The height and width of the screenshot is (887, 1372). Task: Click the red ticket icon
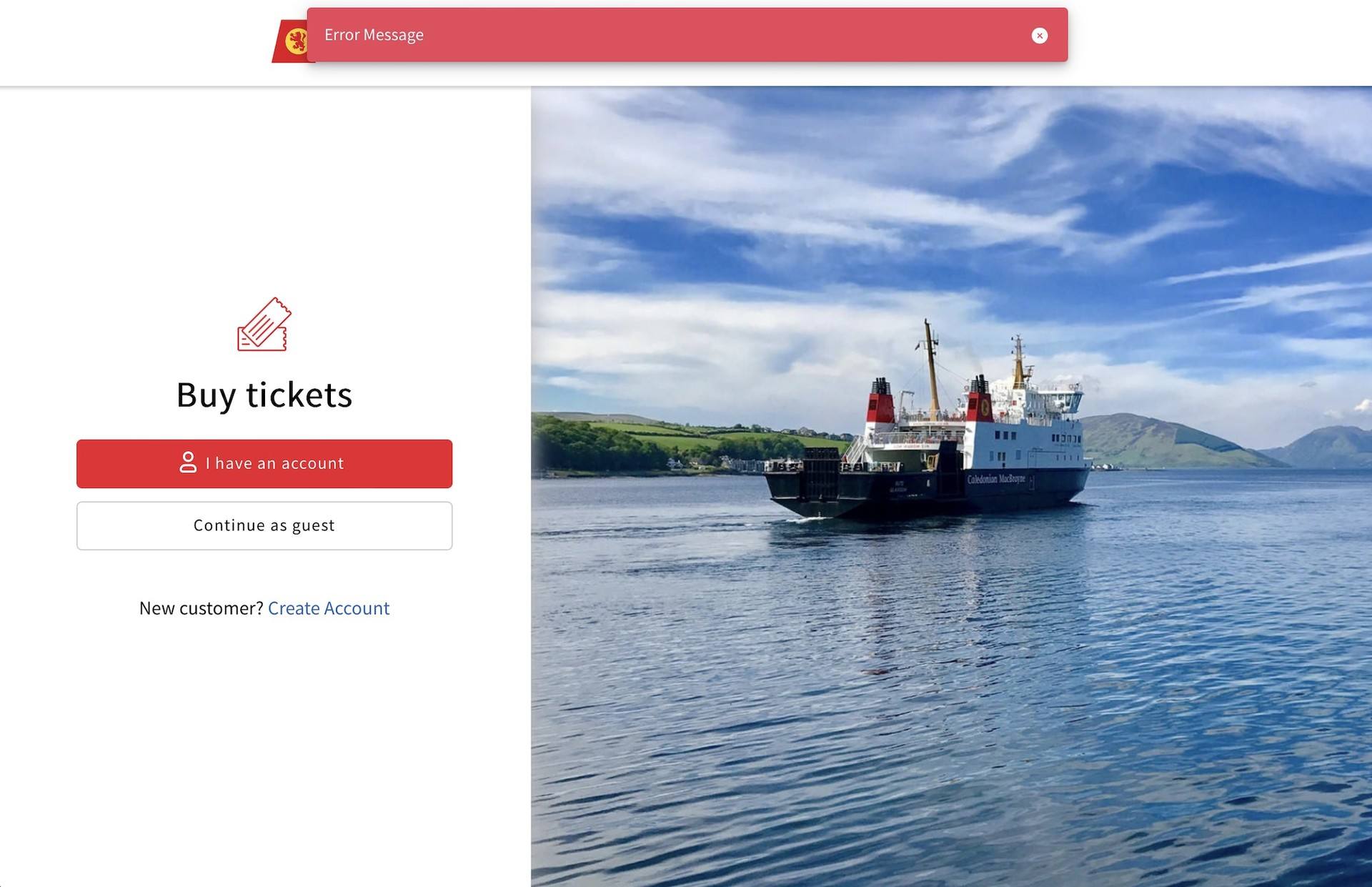pyautogui.click(x=264, y=324)
